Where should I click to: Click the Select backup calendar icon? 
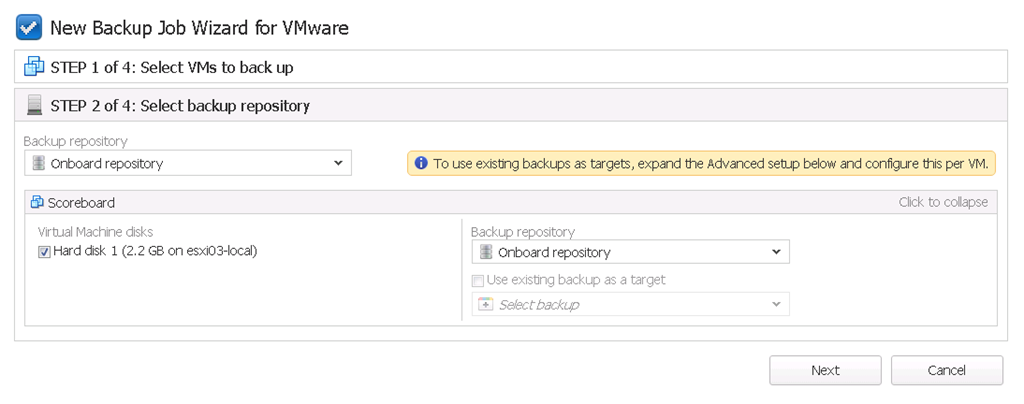(485, 304)
